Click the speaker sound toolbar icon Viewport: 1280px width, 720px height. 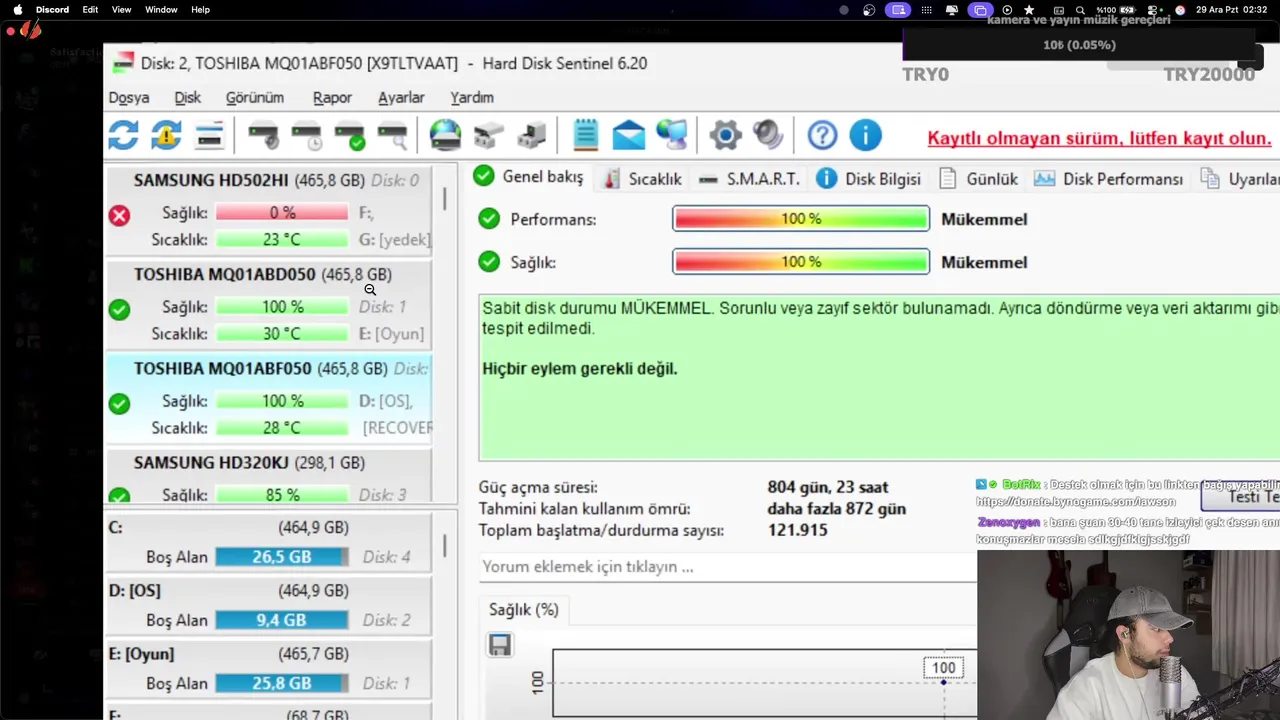768,135
